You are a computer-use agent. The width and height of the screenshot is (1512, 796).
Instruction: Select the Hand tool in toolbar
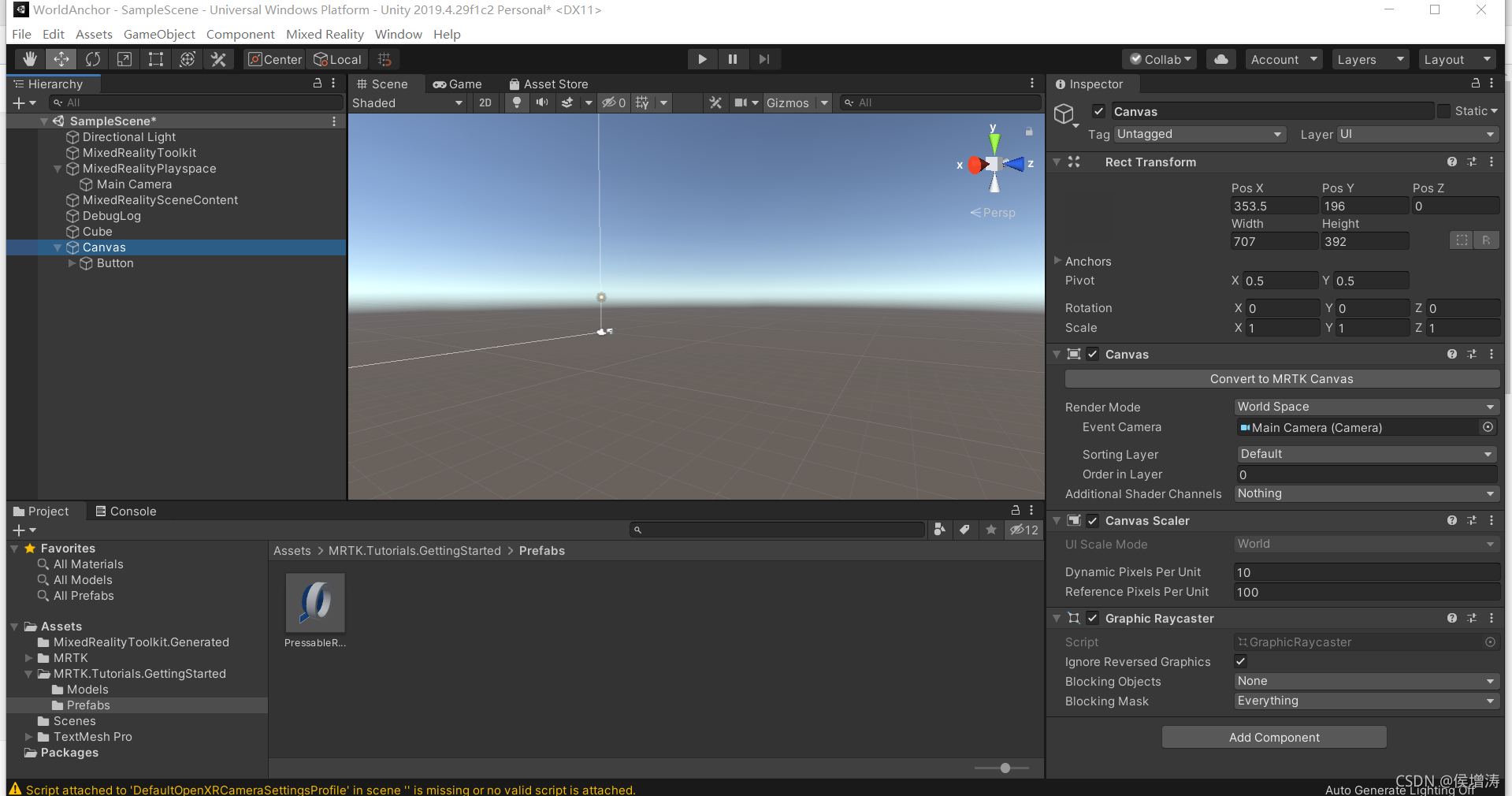coord(29,59)
